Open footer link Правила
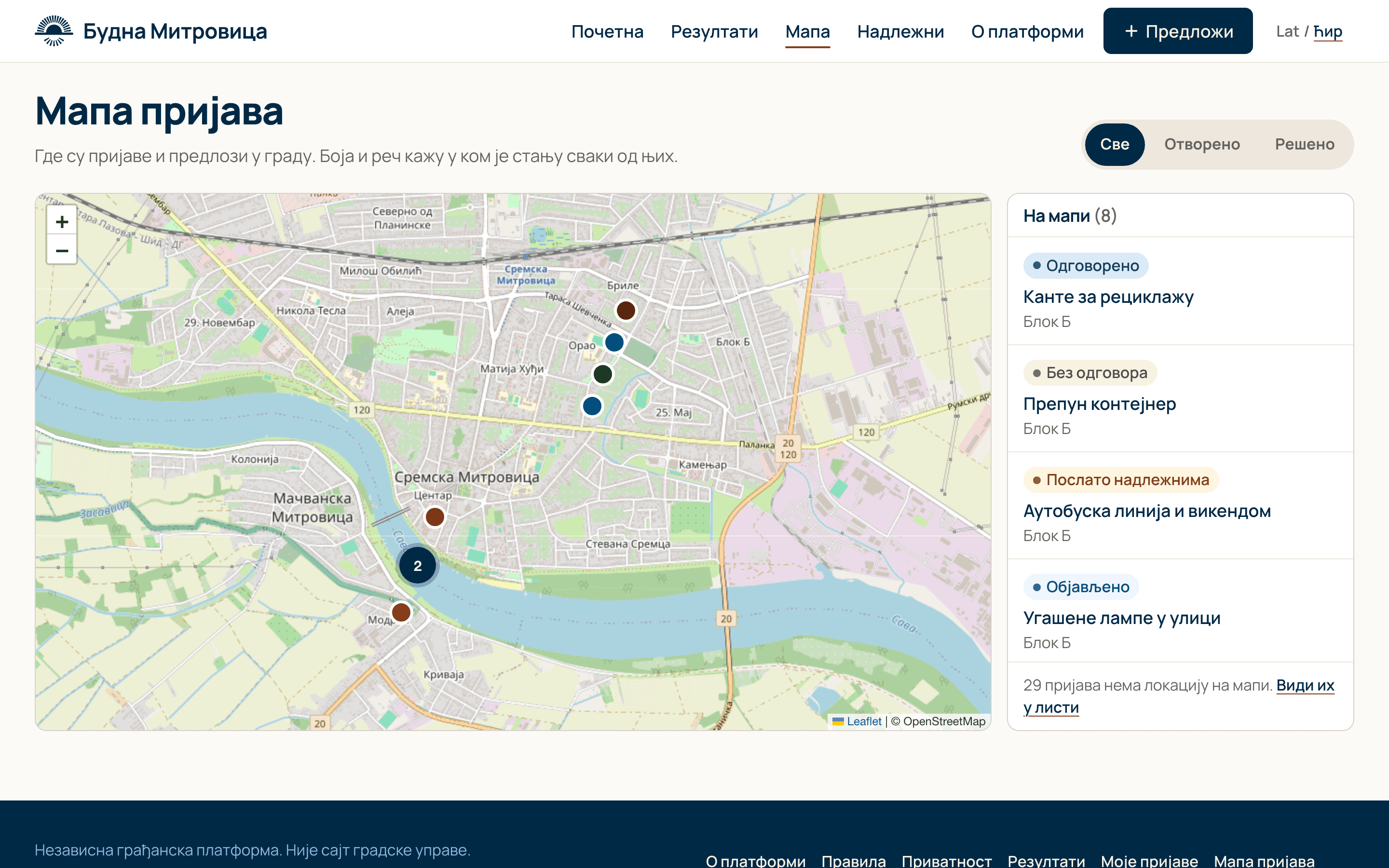Screen dimensions: 1389x868 (854, 861)
